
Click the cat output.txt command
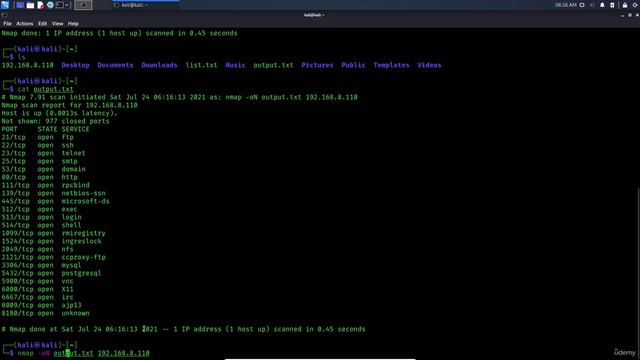pyautogui.click(x=45, y=89)
